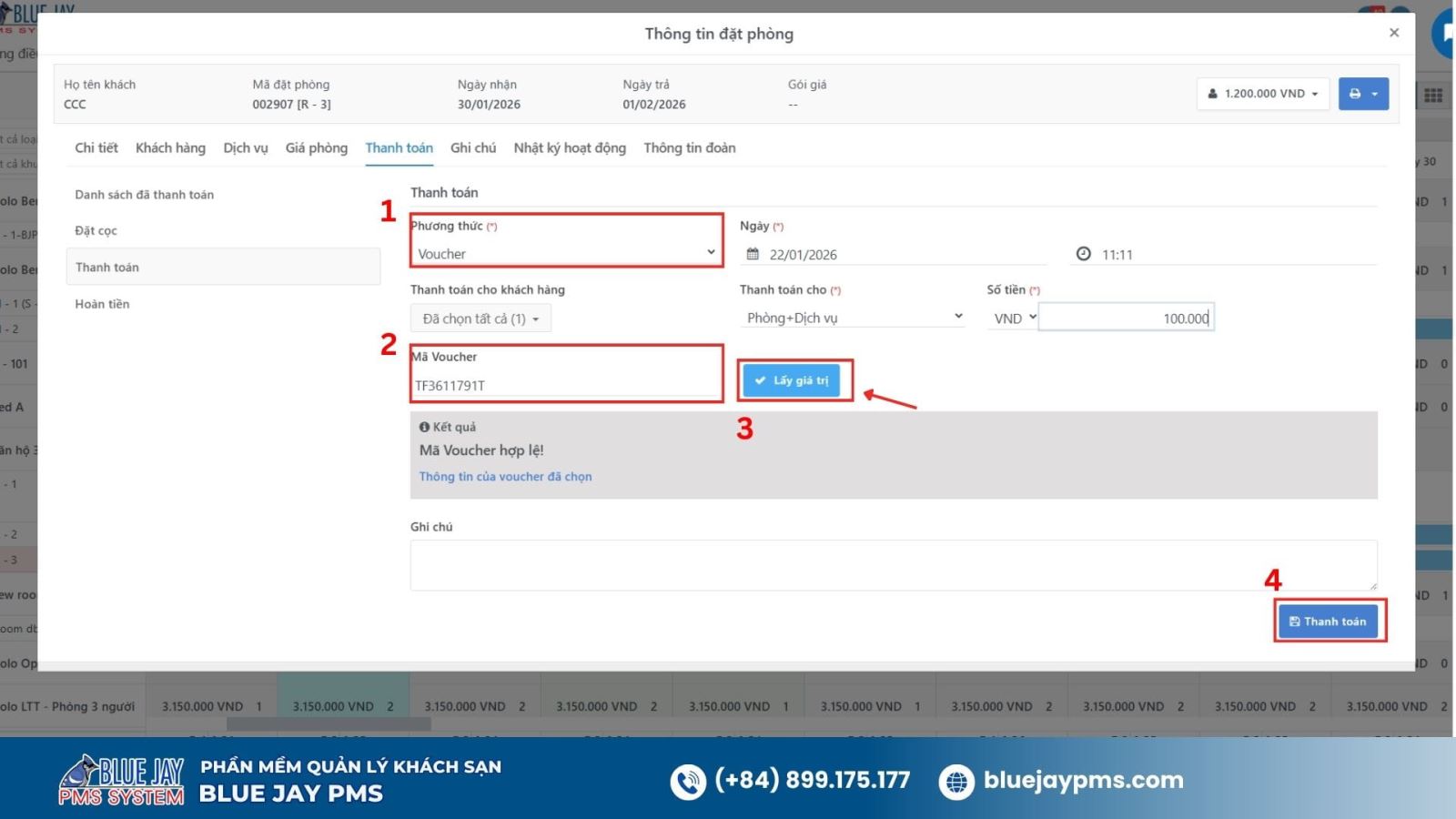Click the phone icon in the footer
Screen dimensions: 1456x819
pyautogui.click(x=688, y=782)
